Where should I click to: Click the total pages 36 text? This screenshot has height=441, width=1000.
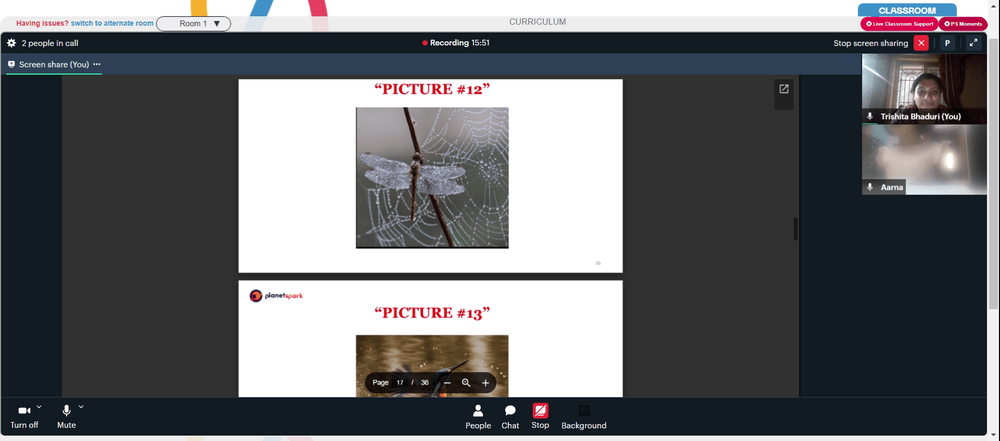click(425, 383)
